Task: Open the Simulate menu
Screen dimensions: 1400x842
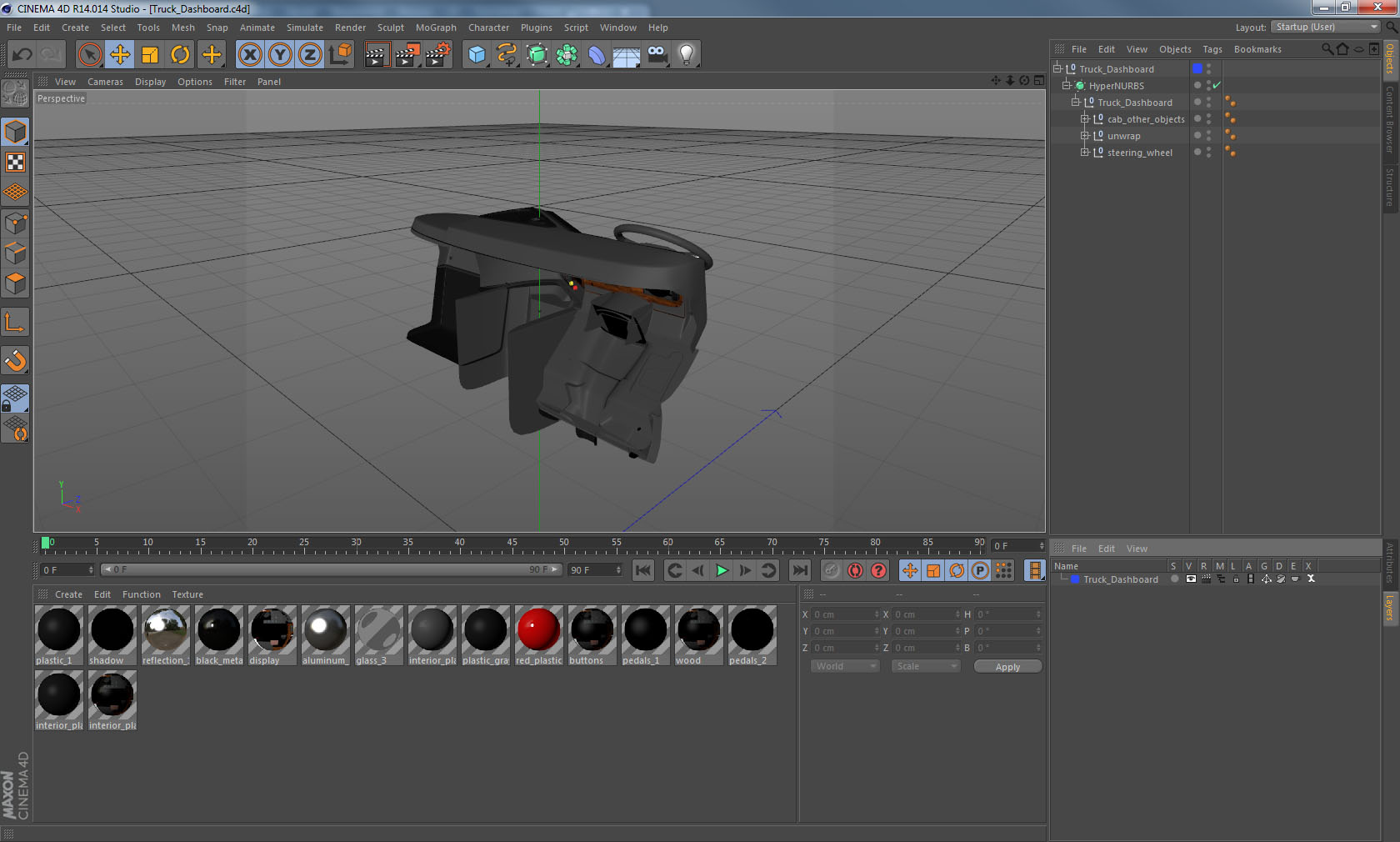Action: coord(304,28)
